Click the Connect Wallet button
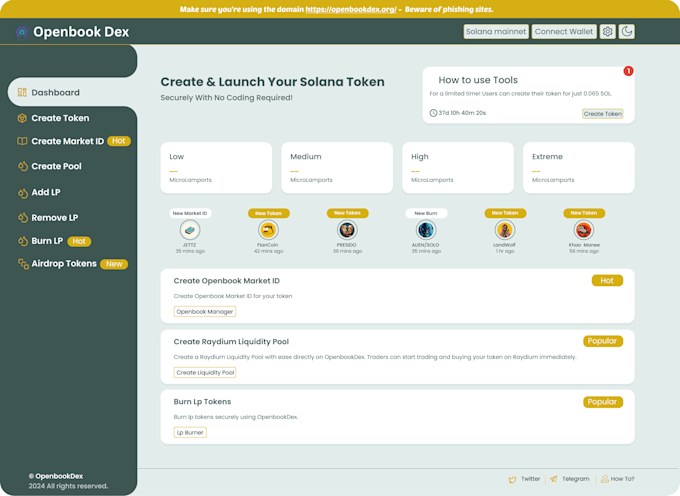The image size is (680, 496). coord(564,32)
